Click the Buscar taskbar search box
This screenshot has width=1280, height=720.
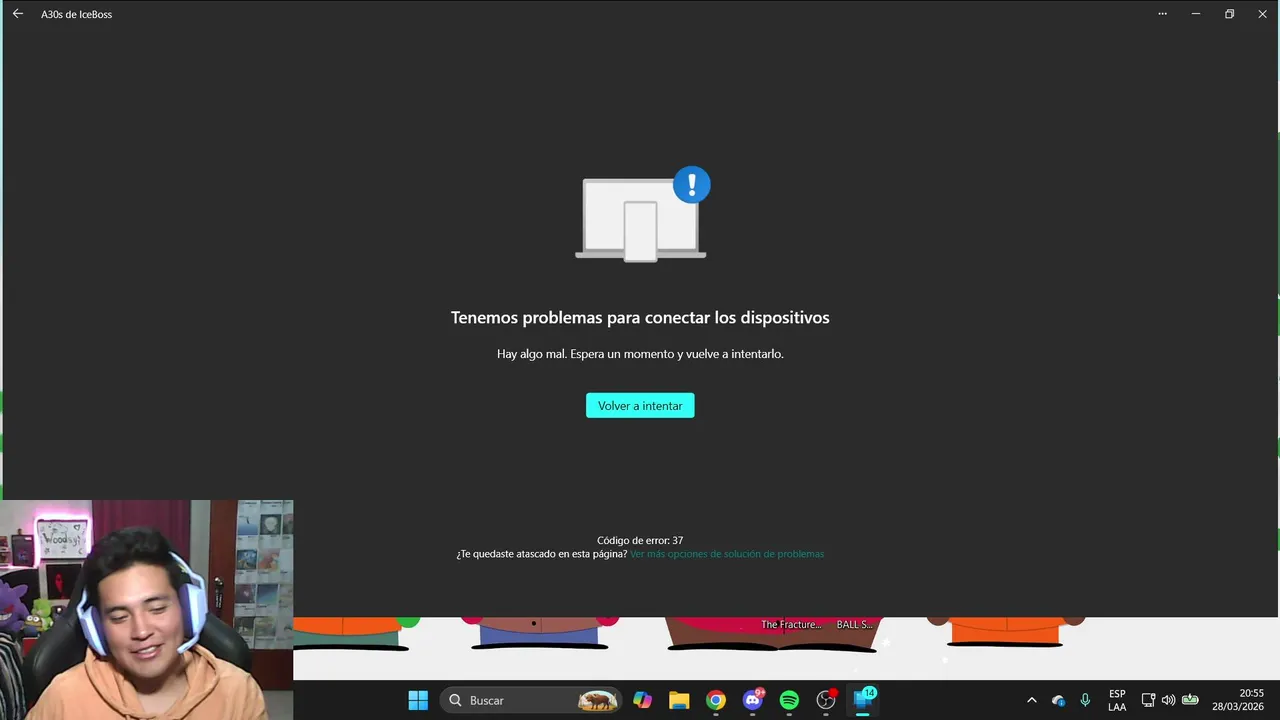[x=530, y=700]
